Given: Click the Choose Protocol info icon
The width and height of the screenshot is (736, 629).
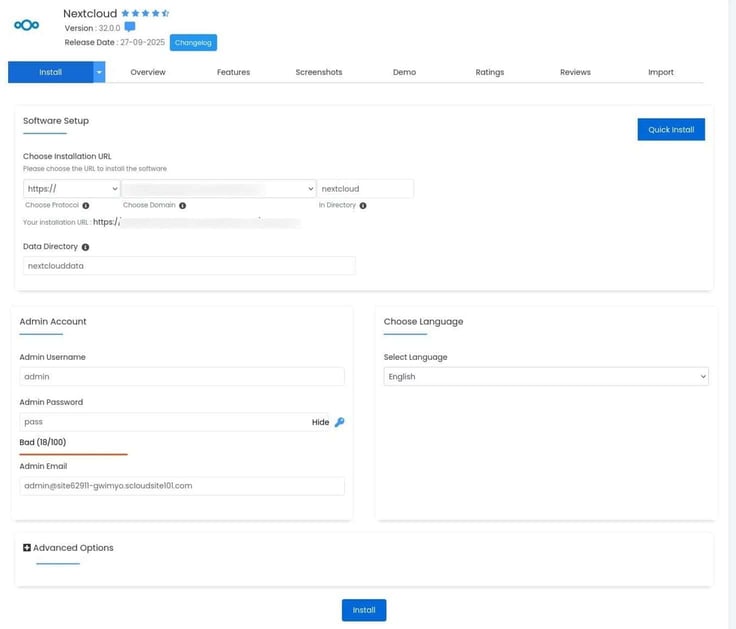Looking at the screenshot, I should click(86, 206).
